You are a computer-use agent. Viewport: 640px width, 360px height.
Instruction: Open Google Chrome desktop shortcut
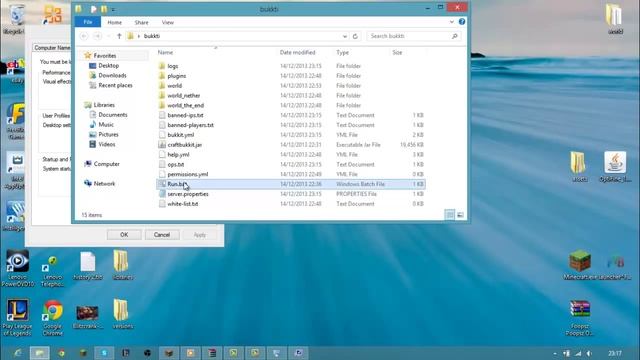(53, 318)
